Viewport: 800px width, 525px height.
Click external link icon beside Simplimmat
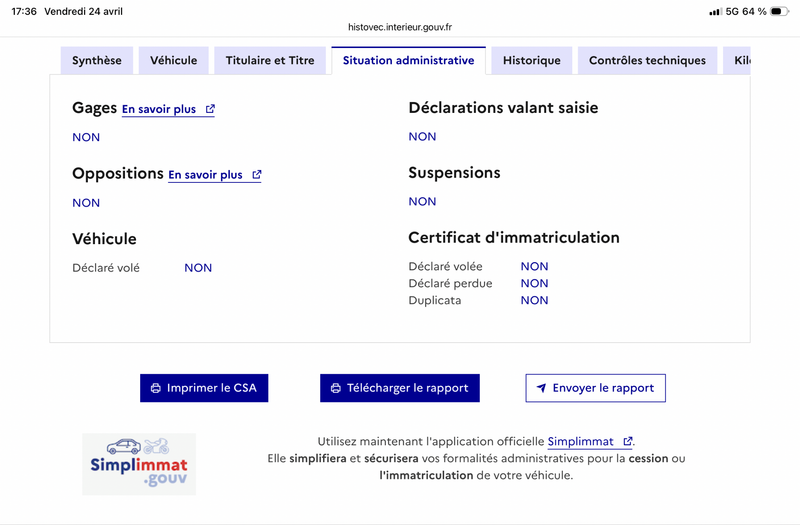pos(627,442)
